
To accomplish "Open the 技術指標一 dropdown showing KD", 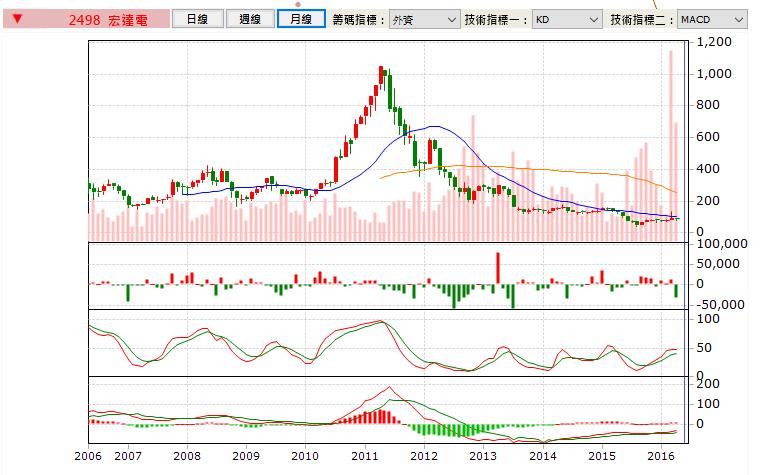I will click(567, 19).
